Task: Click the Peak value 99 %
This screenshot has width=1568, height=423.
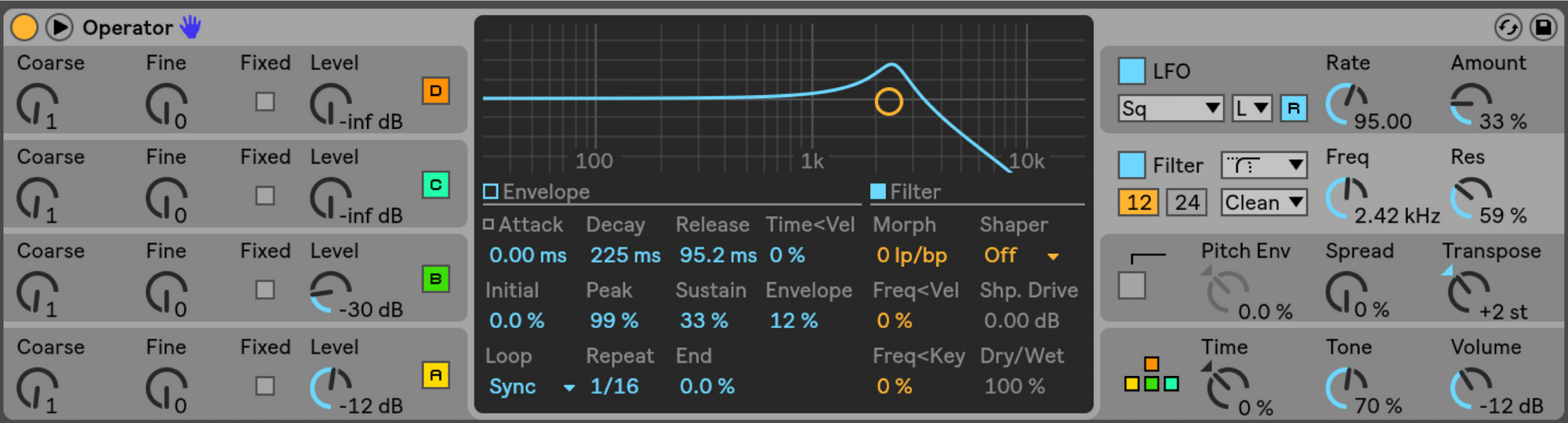Action: pyautogui.click(x=614, y=321)
